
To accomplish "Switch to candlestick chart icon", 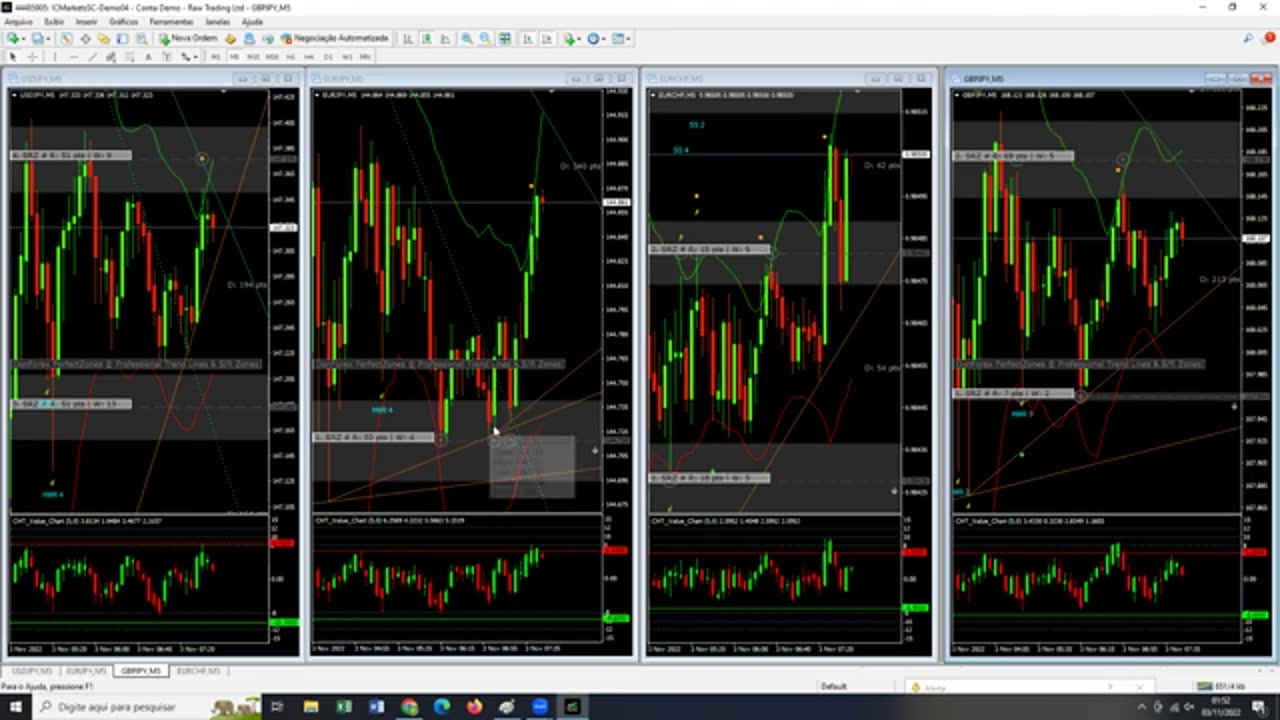I will (x=426, y=38).
